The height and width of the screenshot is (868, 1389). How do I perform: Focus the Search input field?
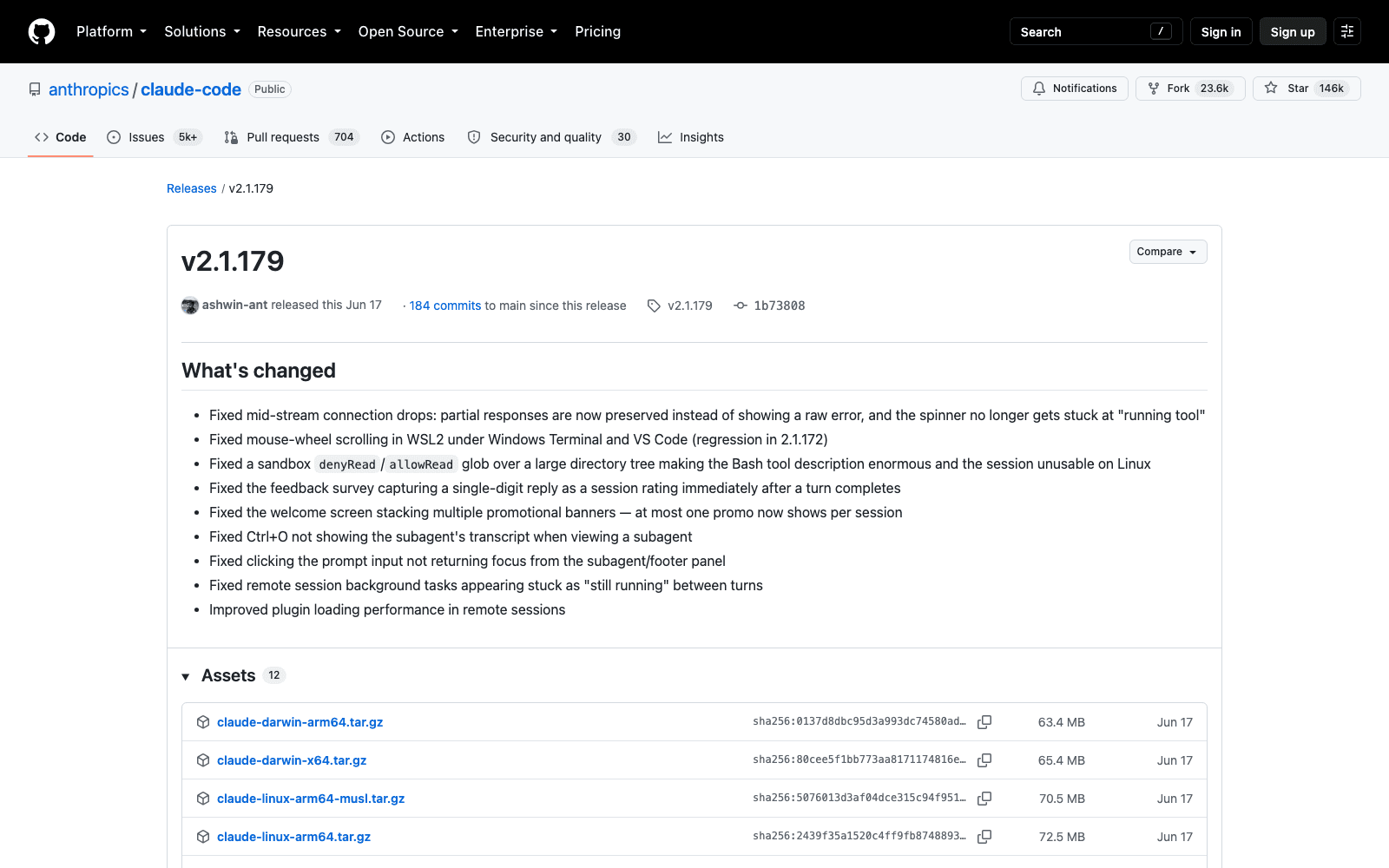pos(1096,31)
